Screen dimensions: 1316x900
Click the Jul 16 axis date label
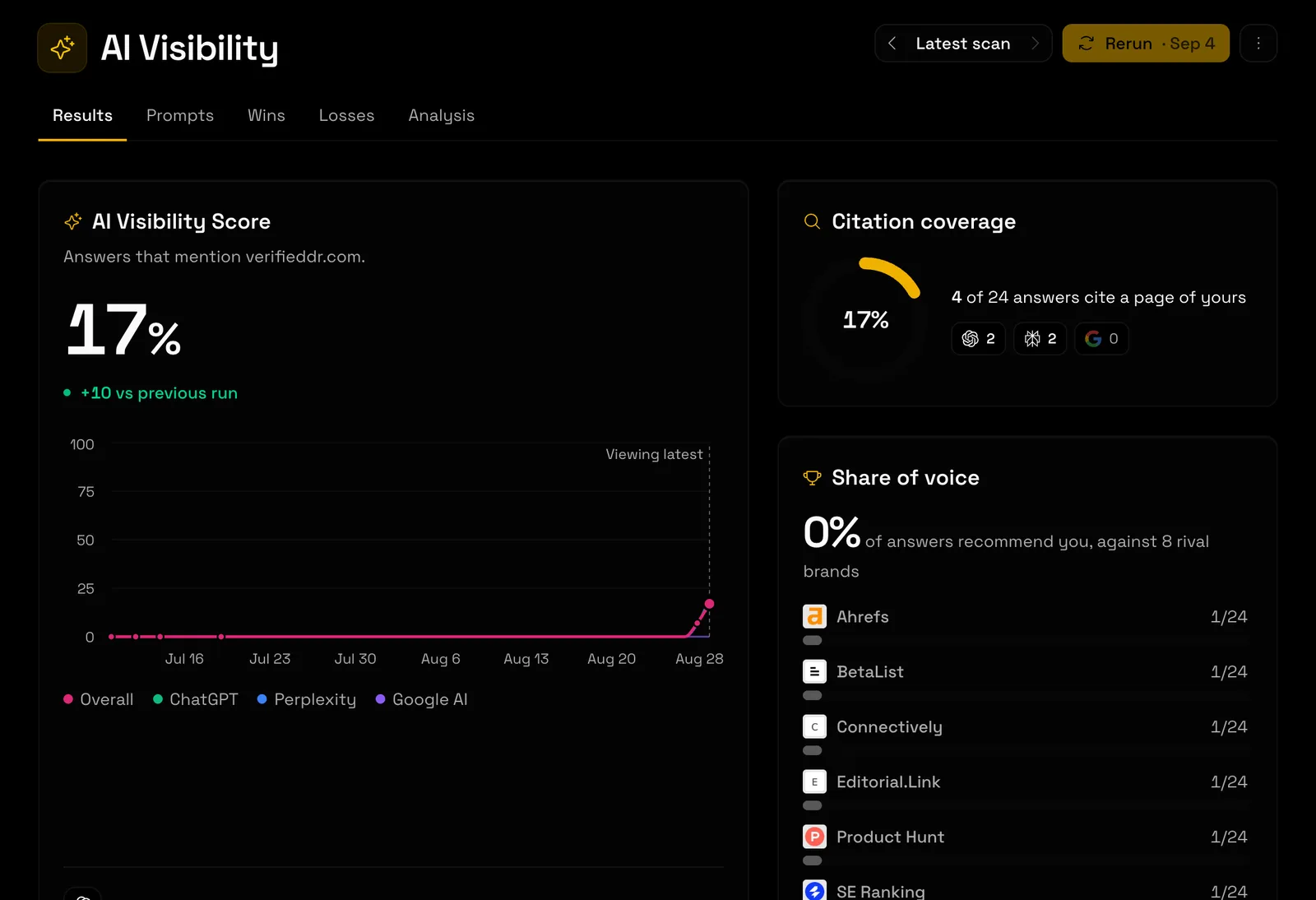(x=184, y=659)
